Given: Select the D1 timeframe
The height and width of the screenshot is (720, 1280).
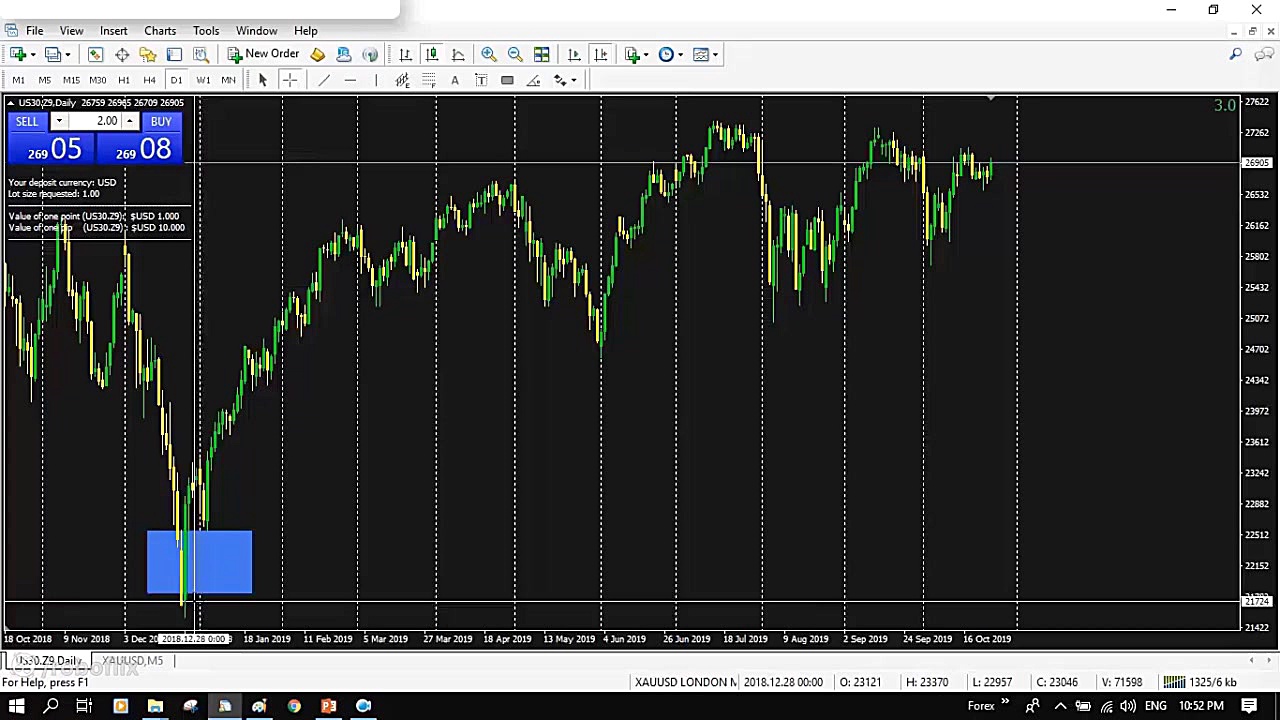Looking at the screenshot, I should pos(176,80).
